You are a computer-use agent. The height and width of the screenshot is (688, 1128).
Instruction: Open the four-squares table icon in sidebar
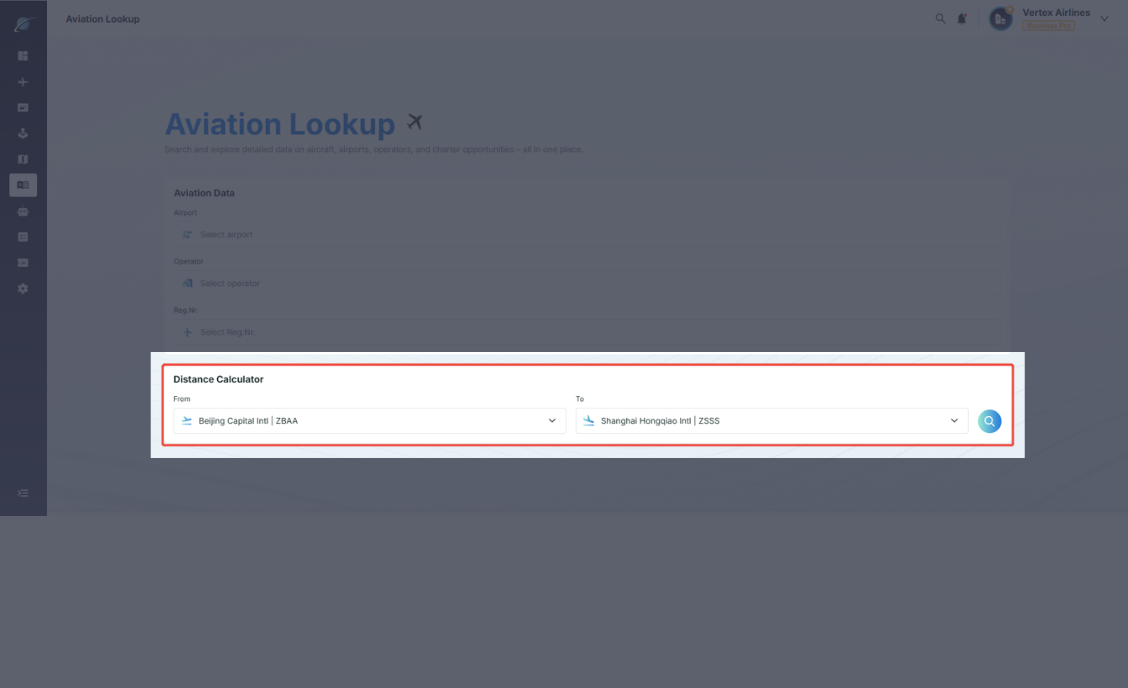click(23, 237)
